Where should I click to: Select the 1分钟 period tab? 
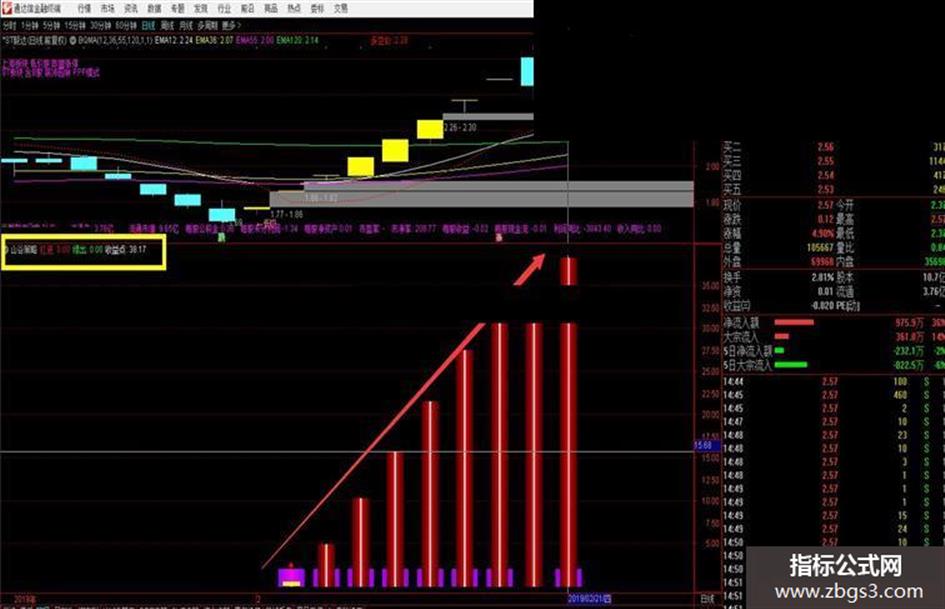30,25
